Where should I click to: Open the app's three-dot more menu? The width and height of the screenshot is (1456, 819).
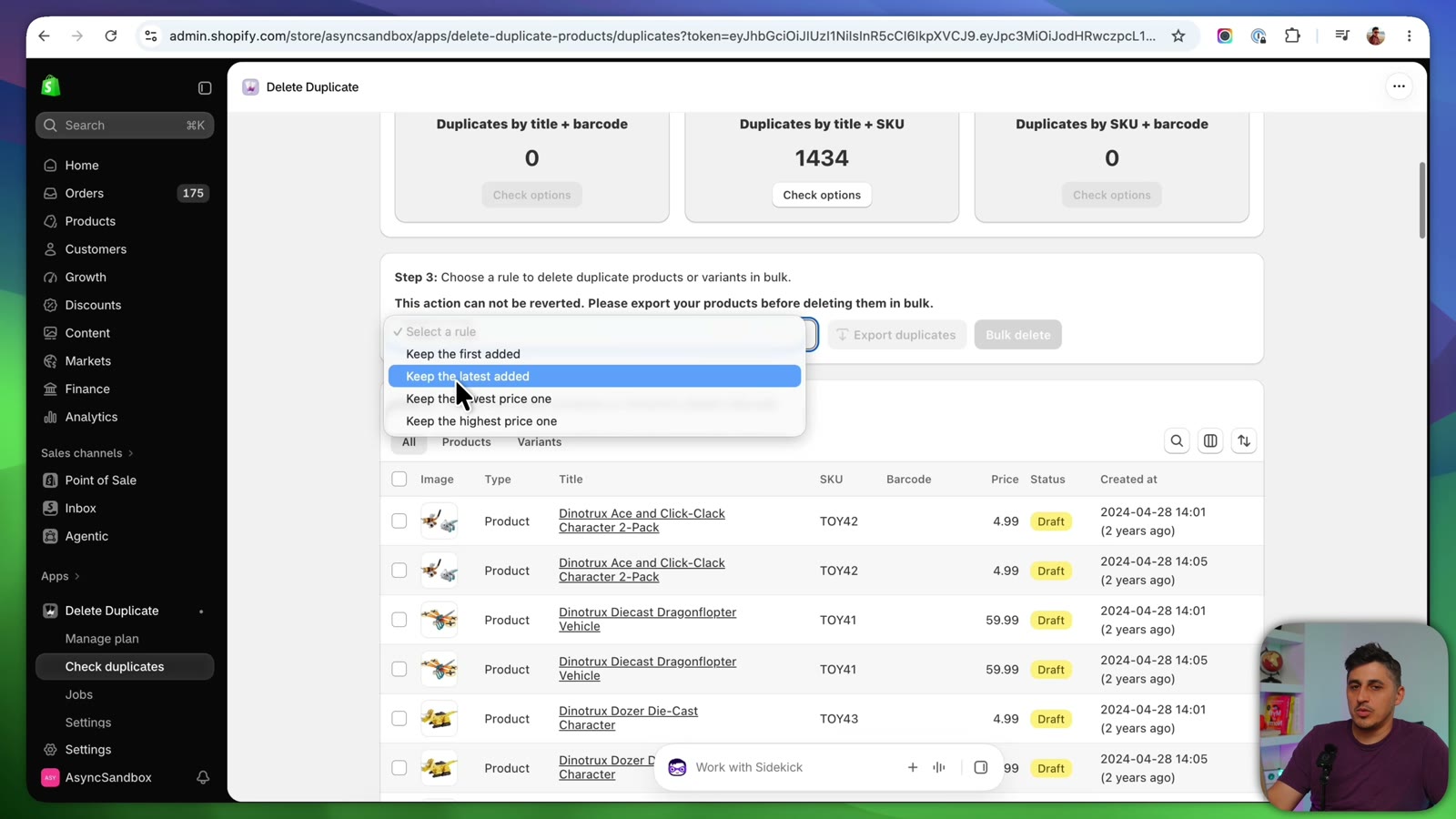pyautogui.click(x=1399, y=86)
